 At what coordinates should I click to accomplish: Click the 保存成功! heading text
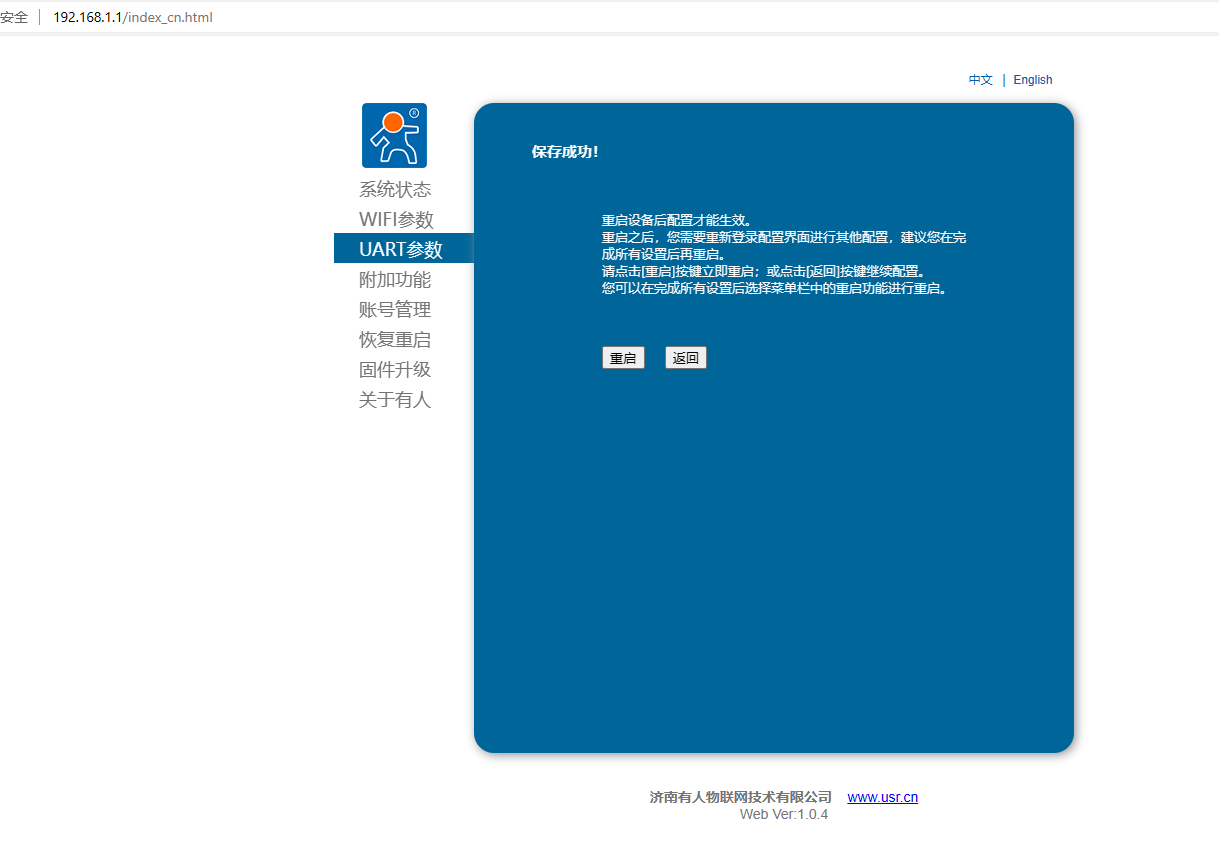pos(565,152)
